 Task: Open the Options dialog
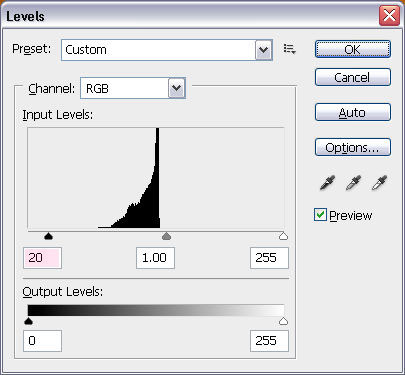pyautogui.click(x=353, y=147)
